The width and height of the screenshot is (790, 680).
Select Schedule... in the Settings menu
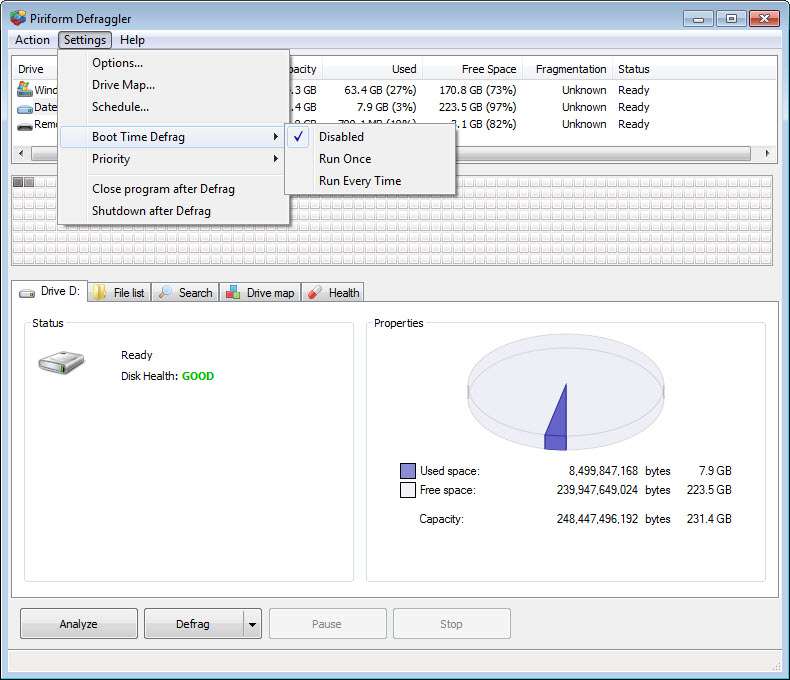[x=174, y=107]
